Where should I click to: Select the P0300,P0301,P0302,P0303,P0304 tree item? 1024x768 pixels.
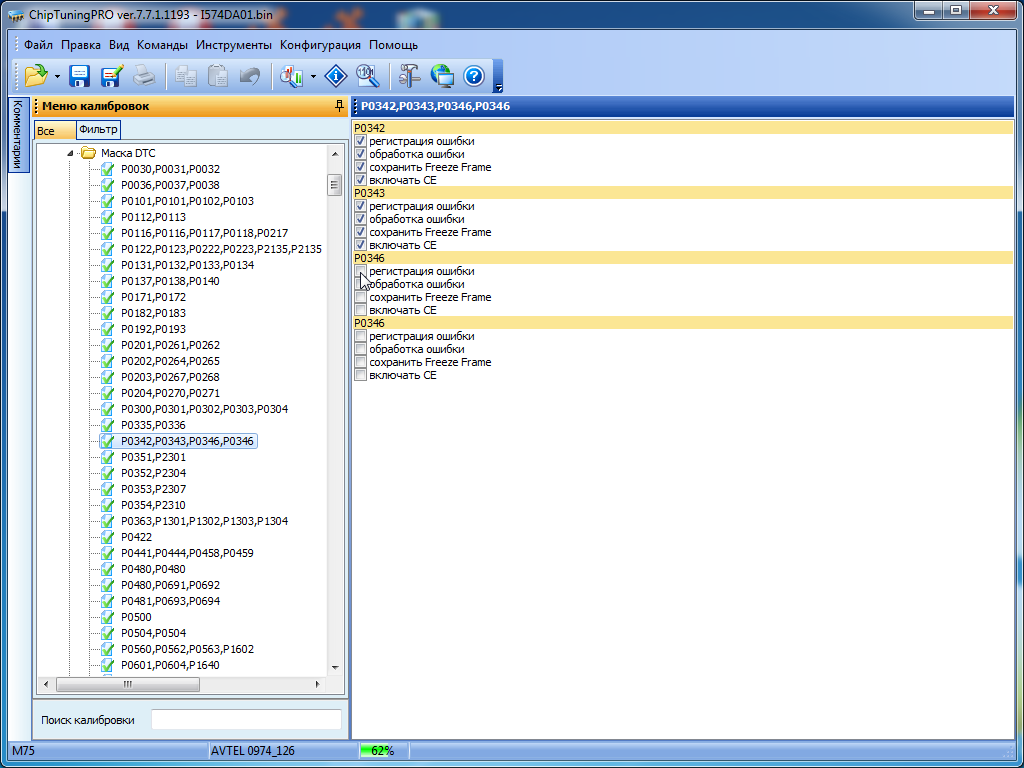(x=203, y=409)
